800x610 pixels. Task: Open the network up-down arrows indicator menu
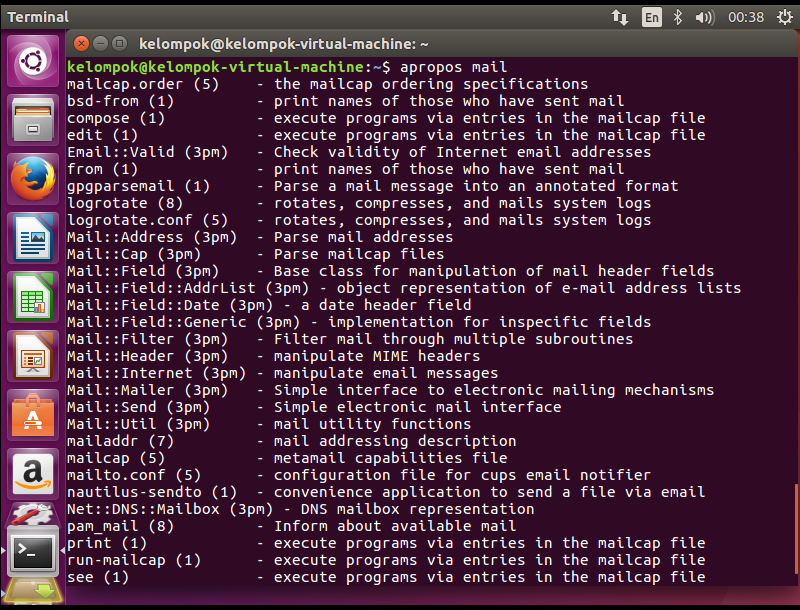620,15
